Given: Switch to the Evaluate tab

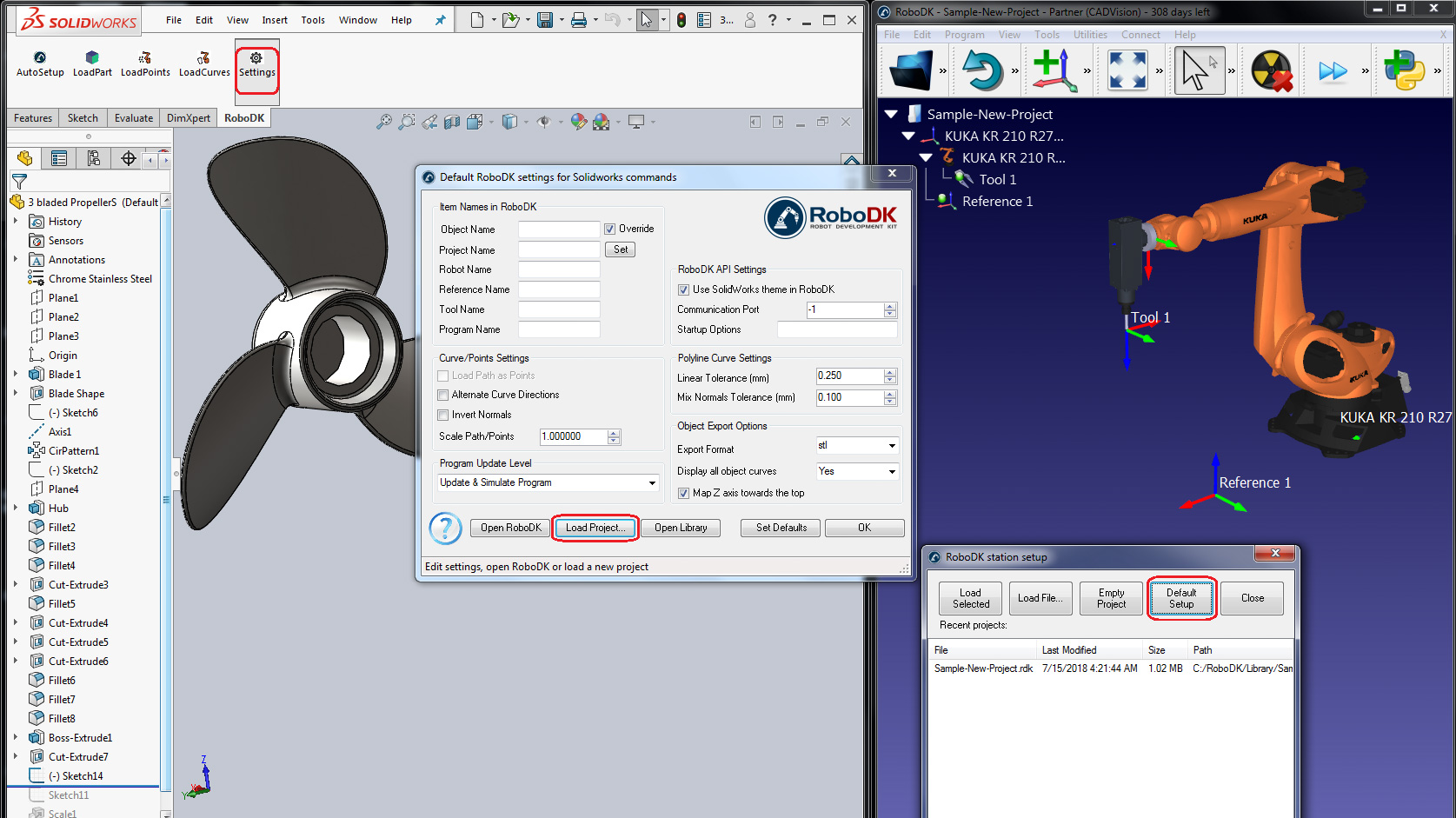Looking at the screenshot, I should click(x=134, y=118).
